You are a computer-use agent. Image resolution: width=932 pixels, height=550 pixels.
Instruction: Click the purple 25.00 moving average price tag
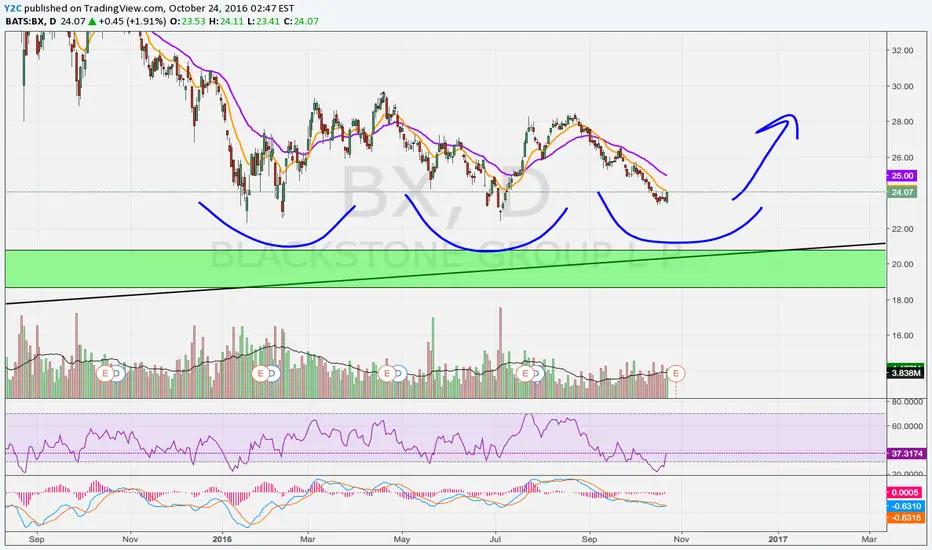(x=902, y=176)
